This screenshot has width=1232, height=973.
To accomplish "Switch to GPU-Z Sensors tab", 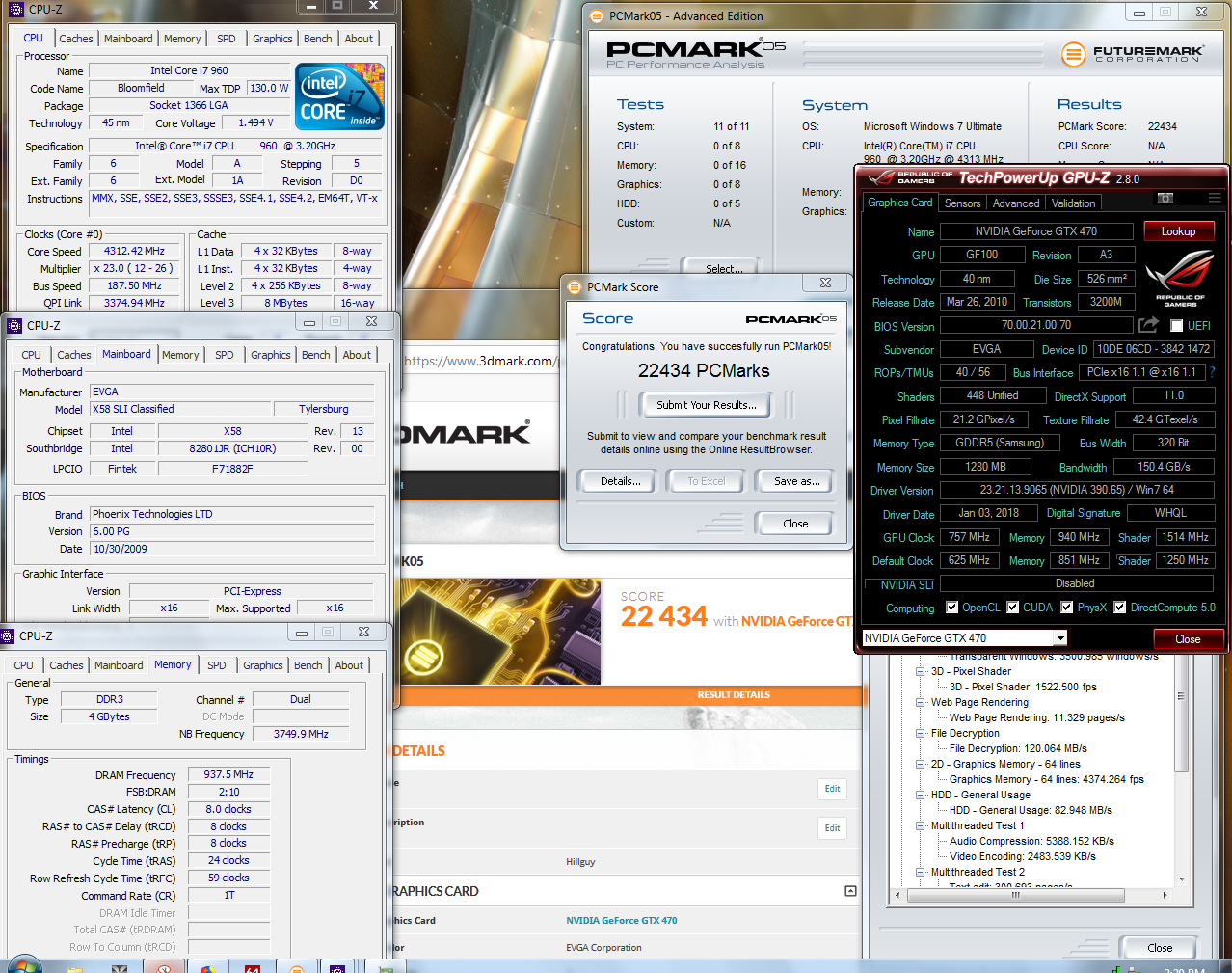I will click(962, 203).
